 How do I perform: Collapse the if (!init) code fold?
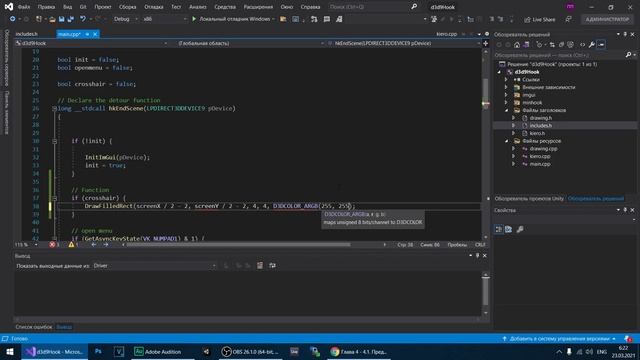54,141
